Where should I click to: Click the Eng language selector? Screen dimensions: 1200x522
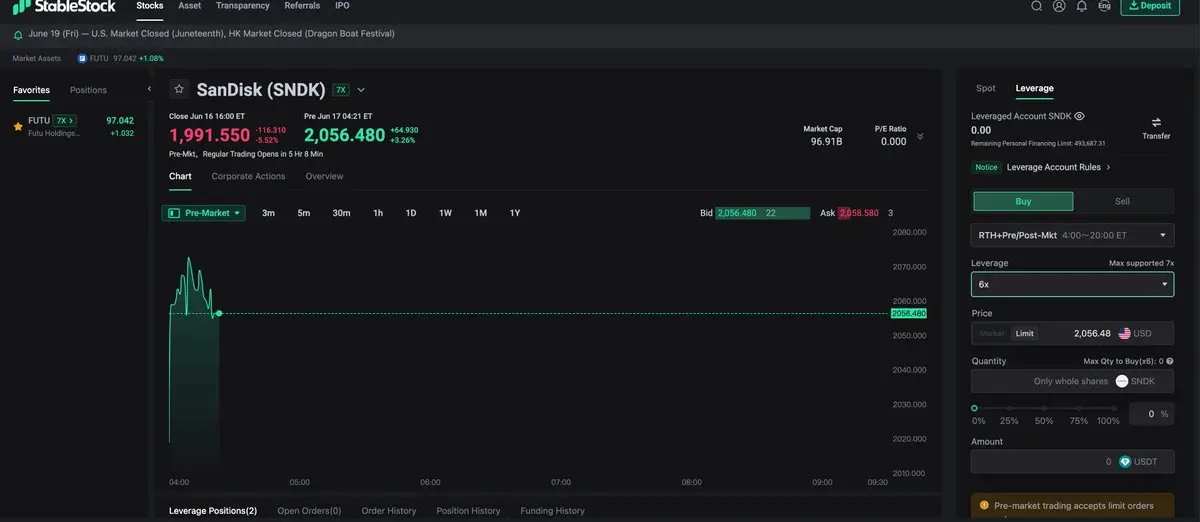point(1104,6)
